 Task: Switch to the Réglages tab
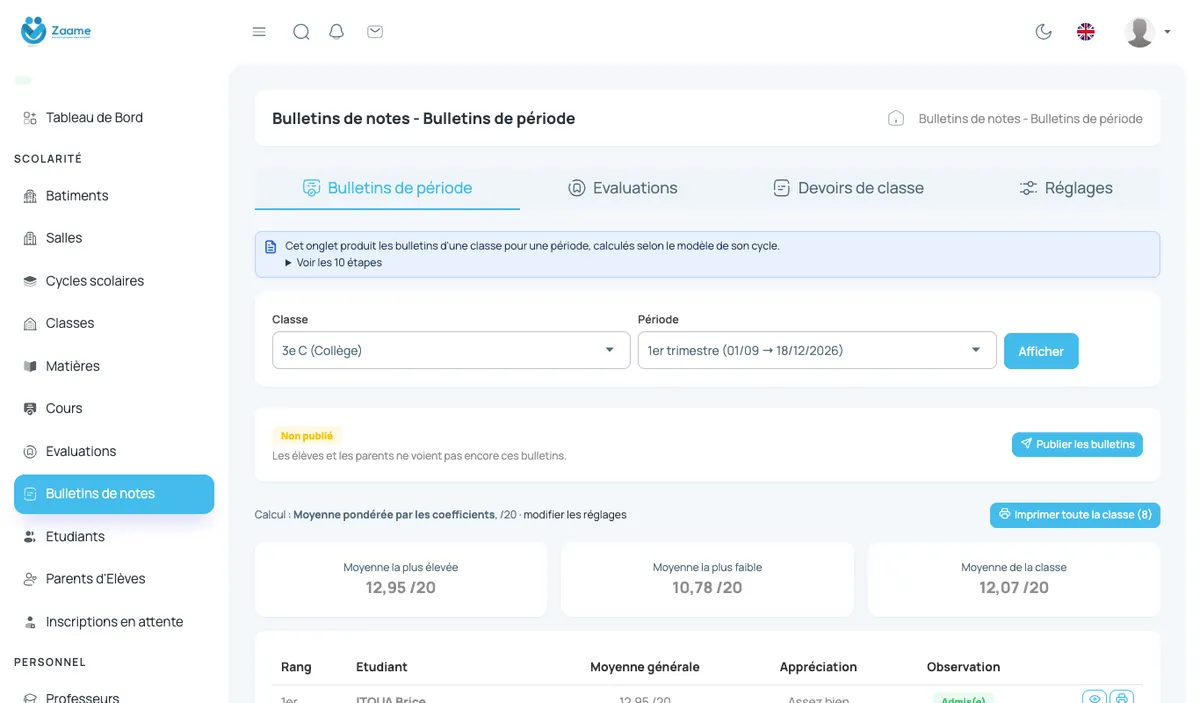1066,188
